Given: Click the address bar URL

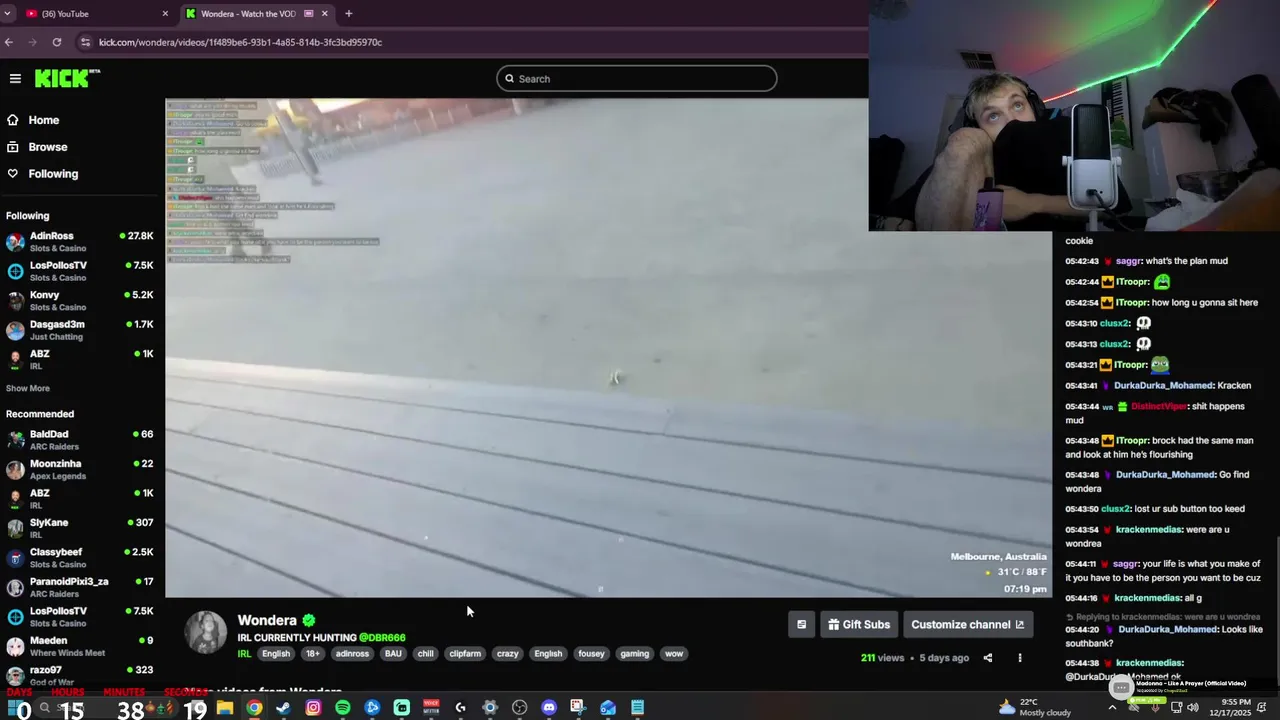Looking at the screenshot, I should 240,42.
